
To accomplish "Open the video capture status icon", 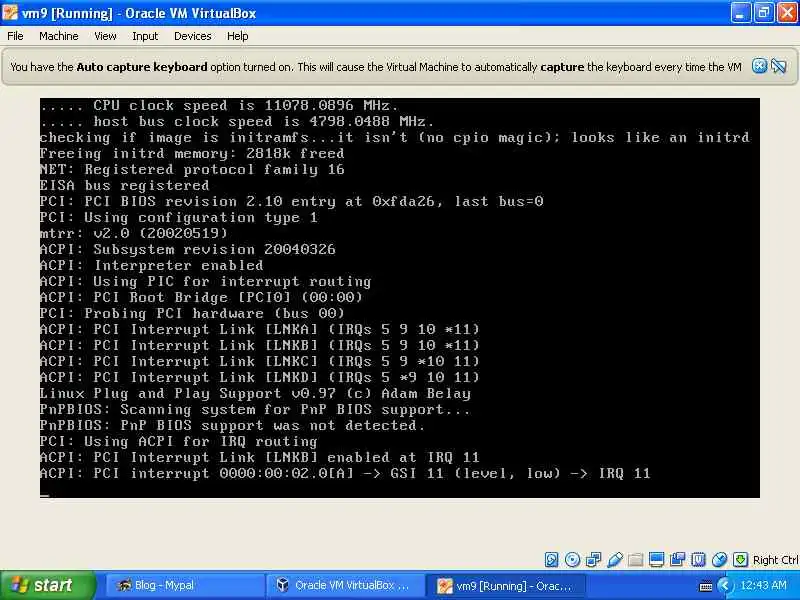I will 678,560.
